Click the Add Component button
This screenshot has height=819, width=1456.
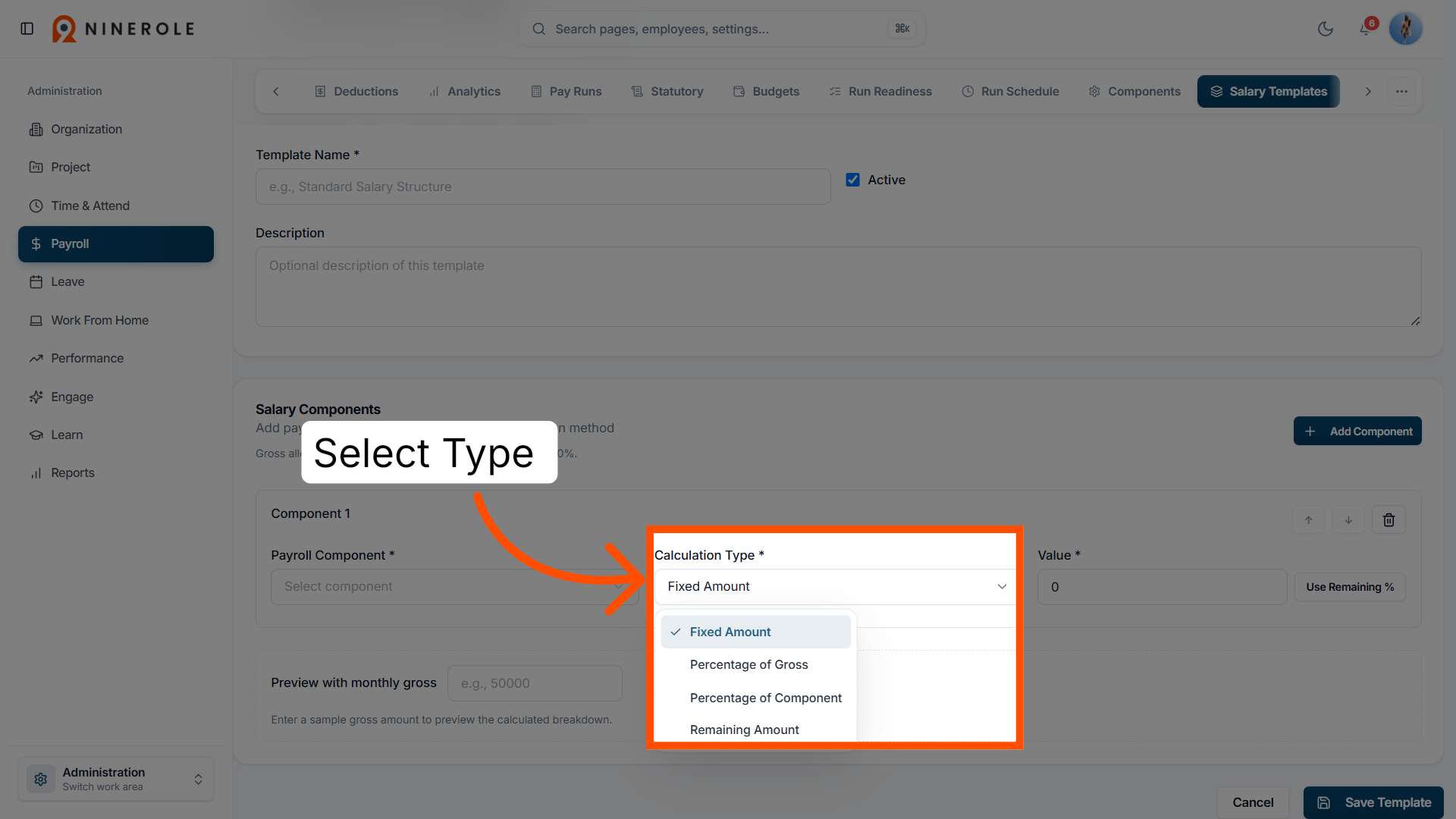coord(1357,431)
